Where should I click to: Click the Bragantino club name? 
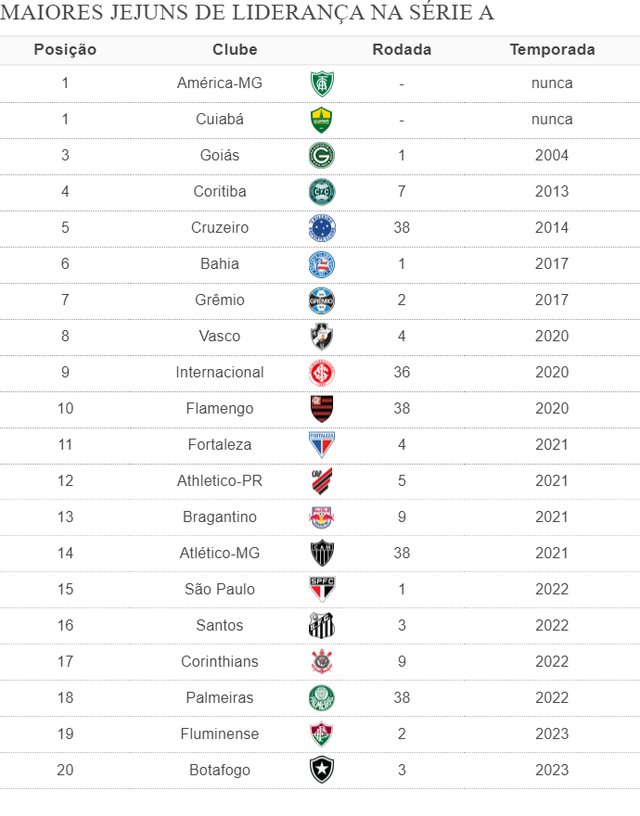pyautogui.click(x=220, y=517)
